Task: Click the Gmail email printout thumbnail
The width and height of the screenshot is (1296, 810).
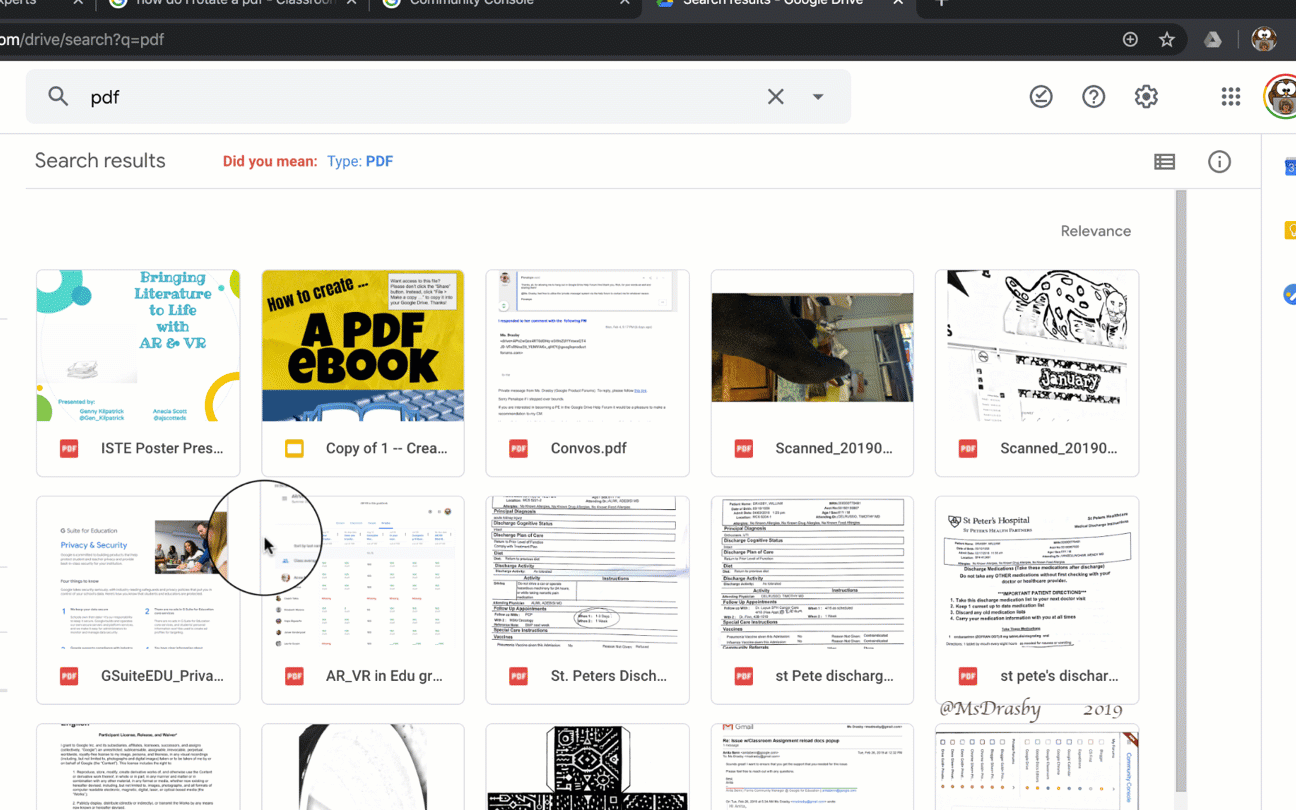Action: coord(812,767)
